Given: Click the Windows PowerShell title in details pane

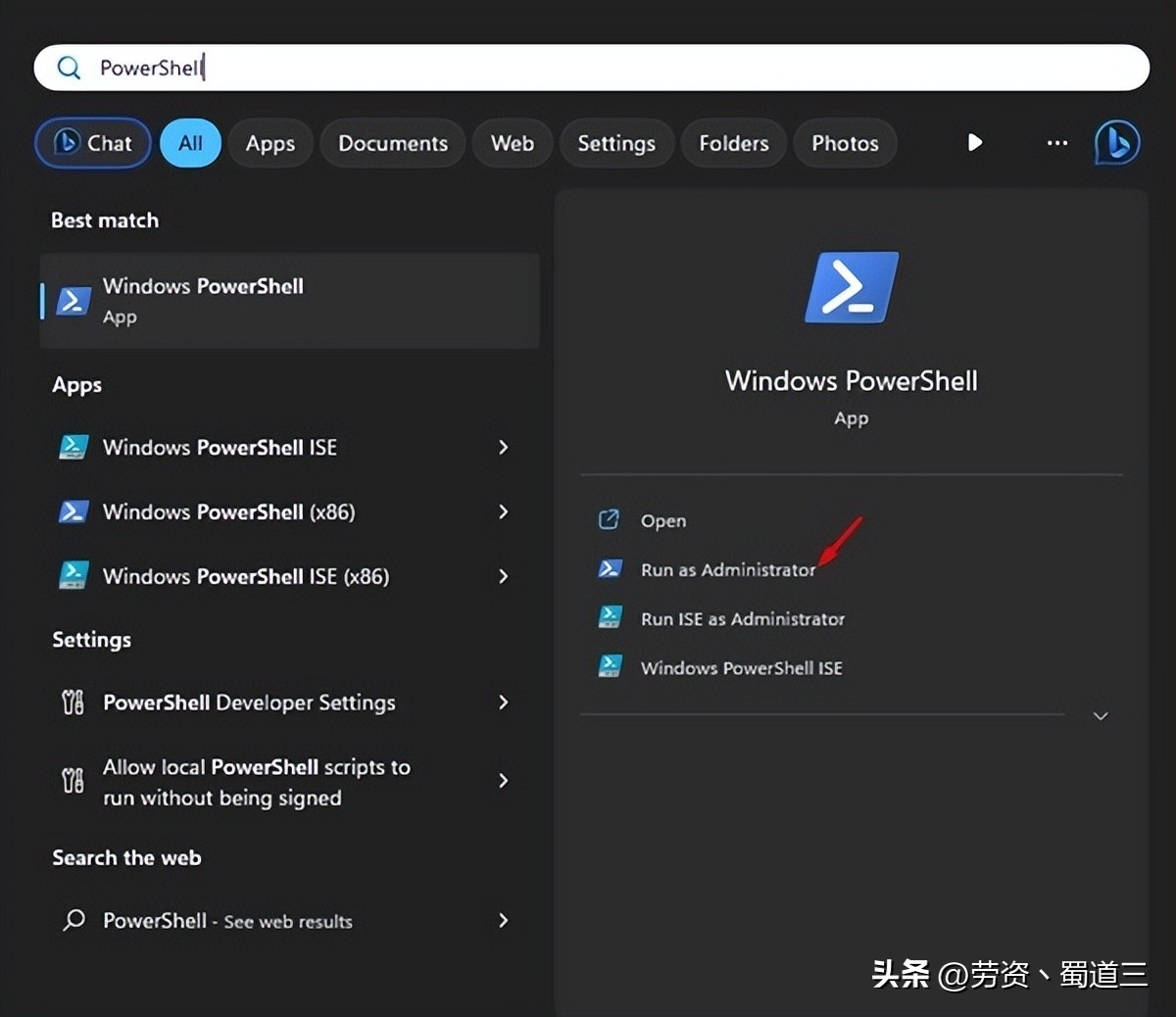Looking at the screenshot, I should pyautogui.click(x=852, y=381).
